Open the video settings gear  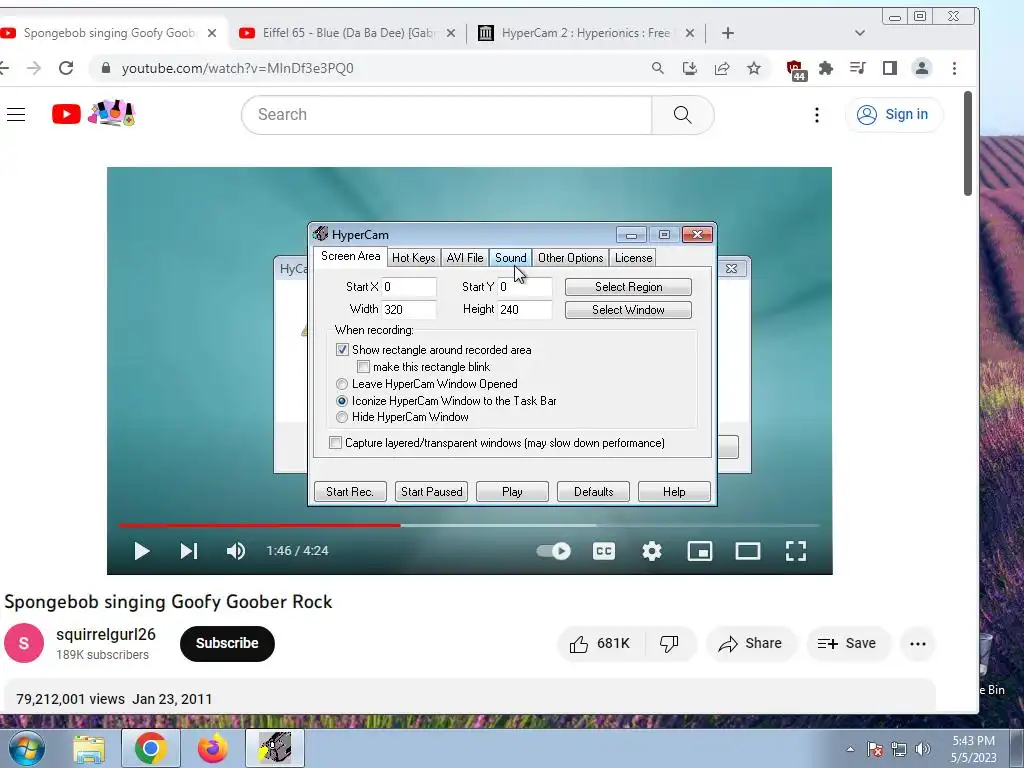[652, 551]
